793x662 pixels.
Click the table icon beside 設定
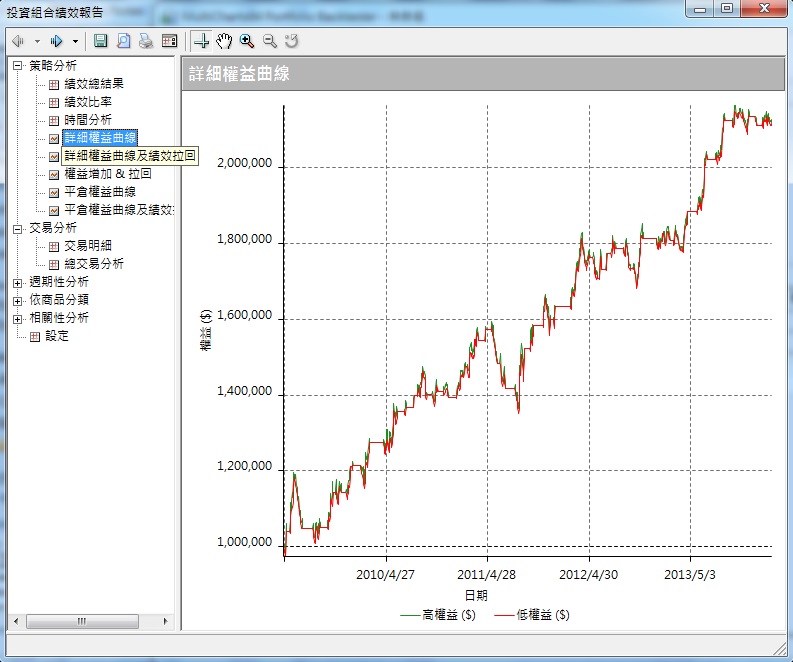point(35,337)
